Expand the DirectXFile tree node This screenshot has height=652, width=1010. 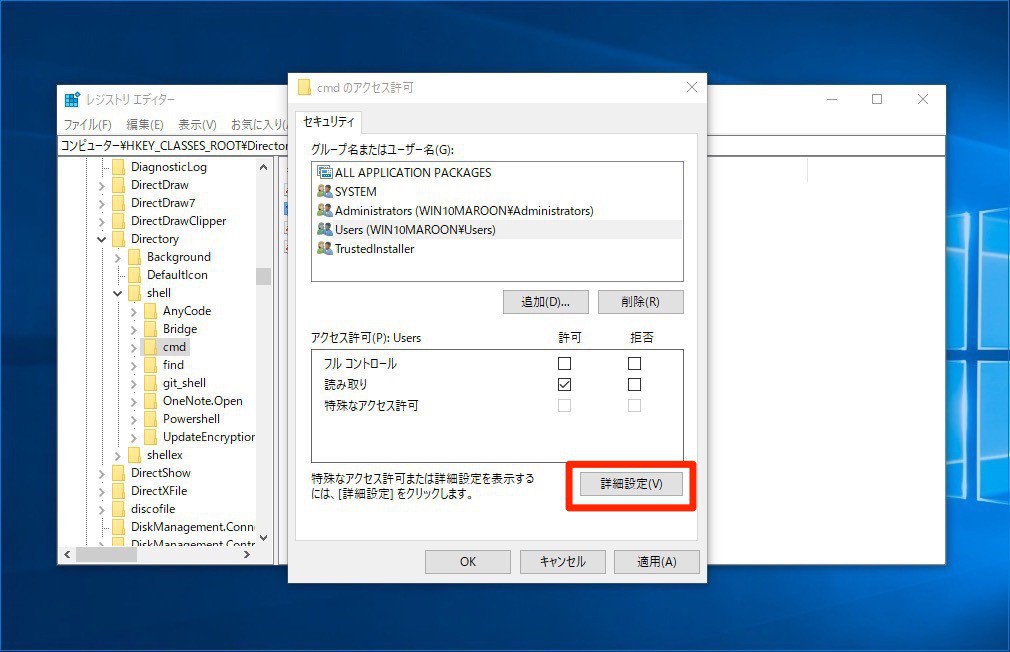(x=102, y=492)
